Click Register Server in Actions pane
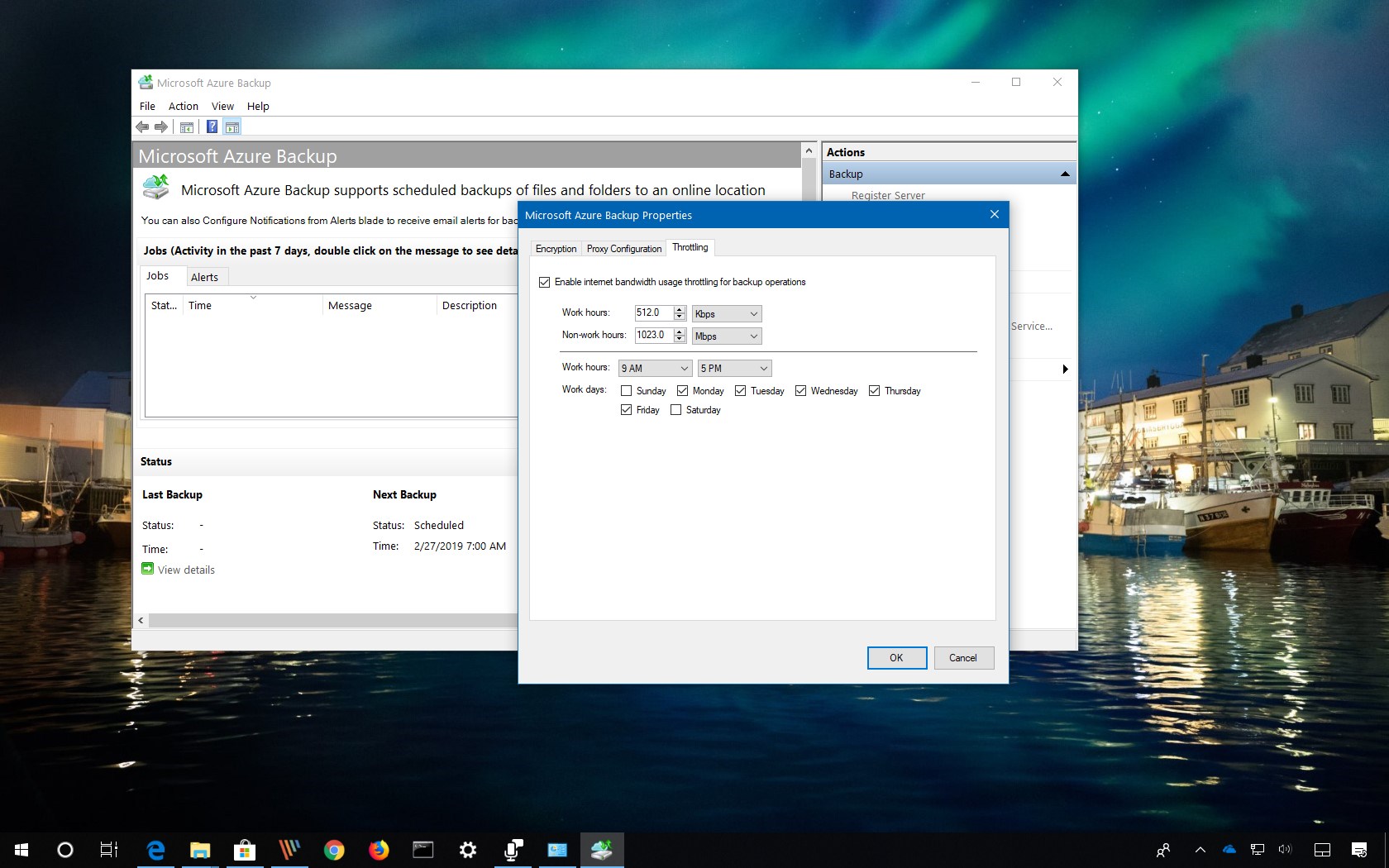The image size is (1389, 868). 888,195
